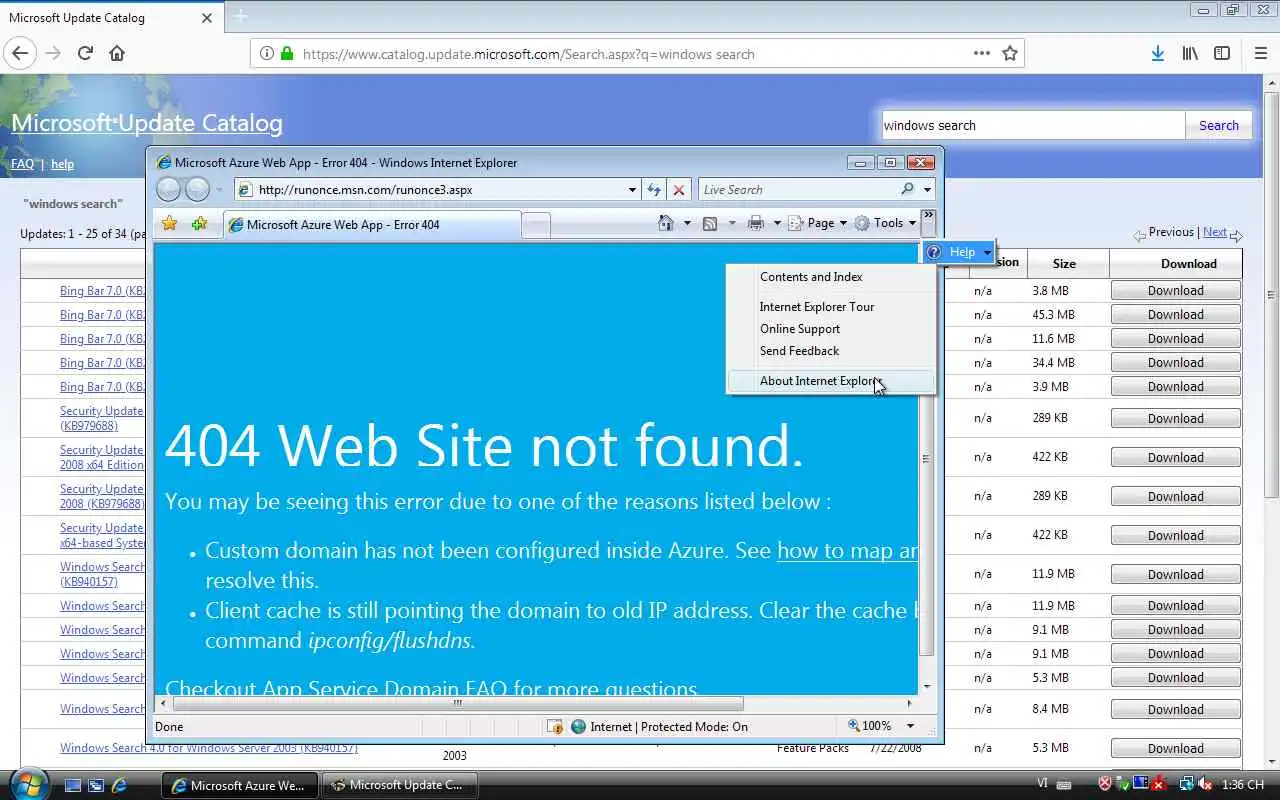Viewport: 1280px width, 800px height.
Task: Open the Live Search options dropdown arrow
Action: (927, 189)
